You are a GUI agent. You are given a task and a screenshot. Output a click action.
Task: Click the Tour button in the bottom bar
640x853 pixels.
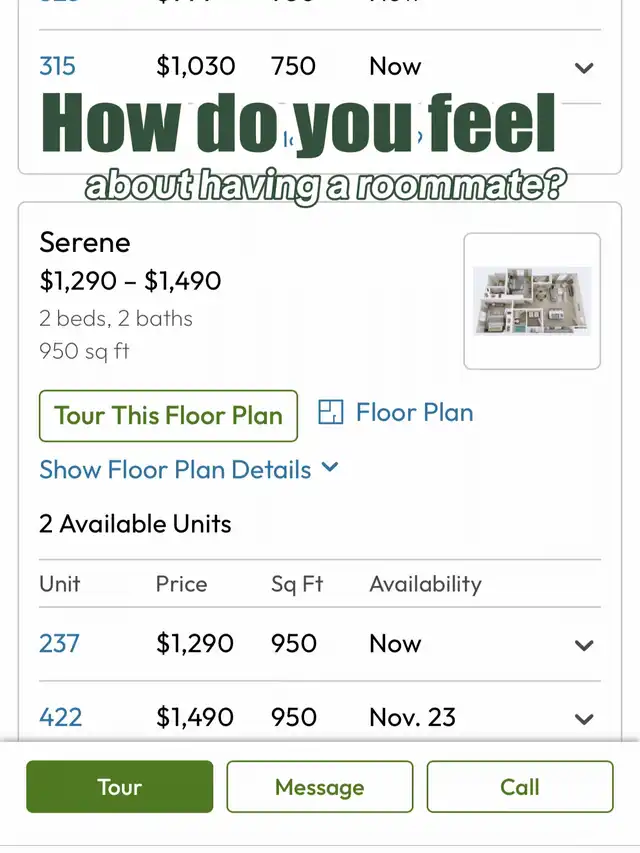pos(120,787)
